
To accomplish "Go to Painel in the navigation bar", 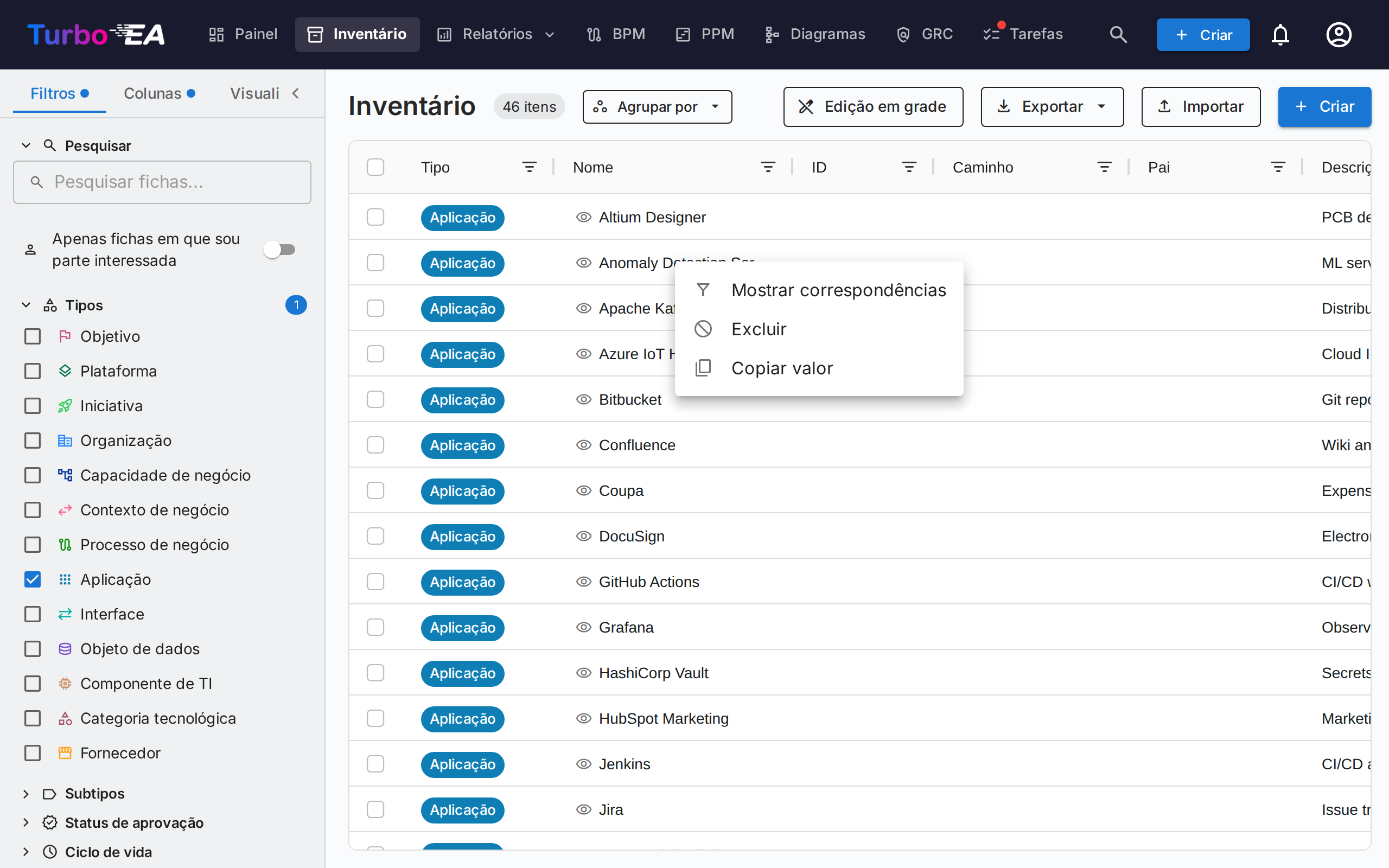I will pos(243,34).
